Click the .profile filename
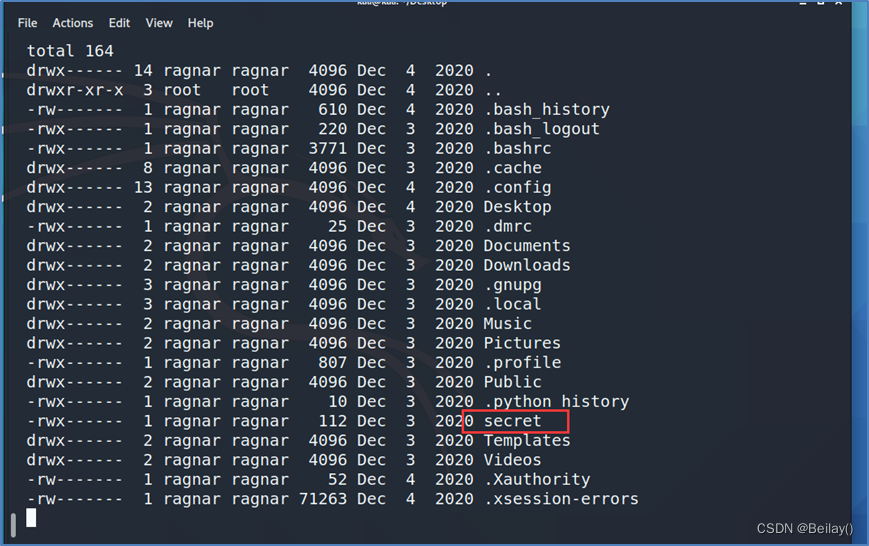The image size is (869, 546). pyautogui.click(x=522, y=362)
